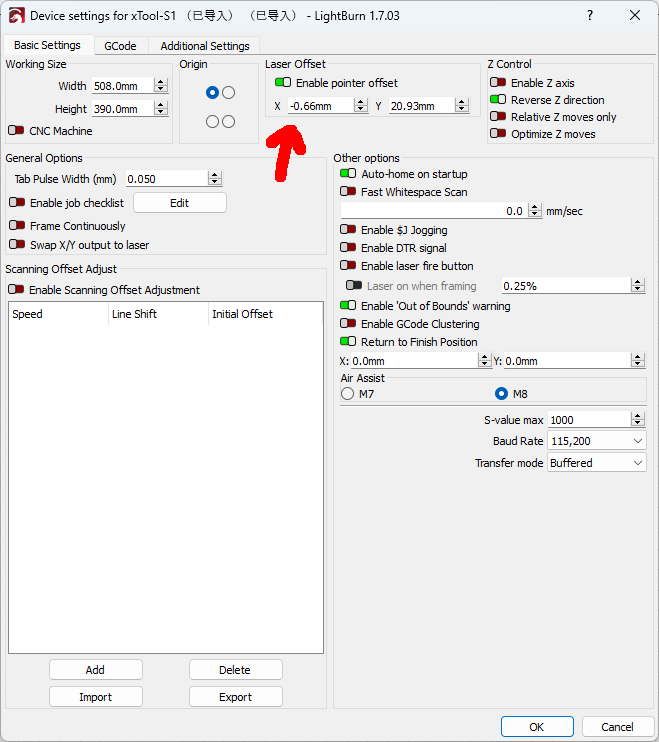659x742 pixels.
Task: Click the Tab Pulse Width stepper arrows
Action: (214, 179)
